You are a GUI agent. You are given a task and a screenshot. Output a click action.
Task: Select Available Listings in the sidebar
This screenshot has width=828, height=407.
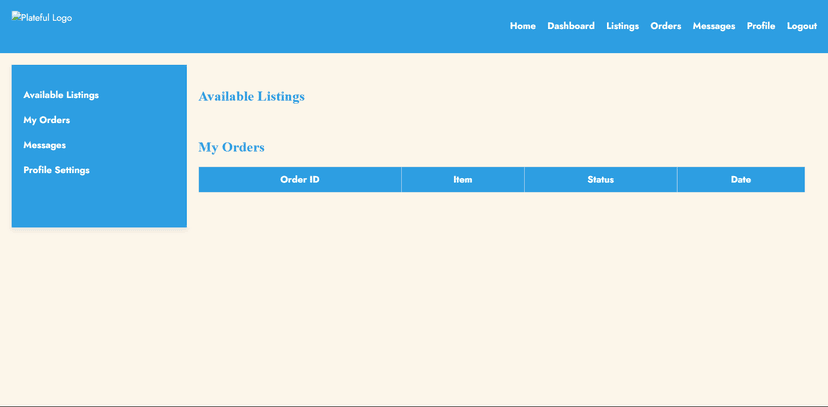pyautogui.click(x=61, y=95)
